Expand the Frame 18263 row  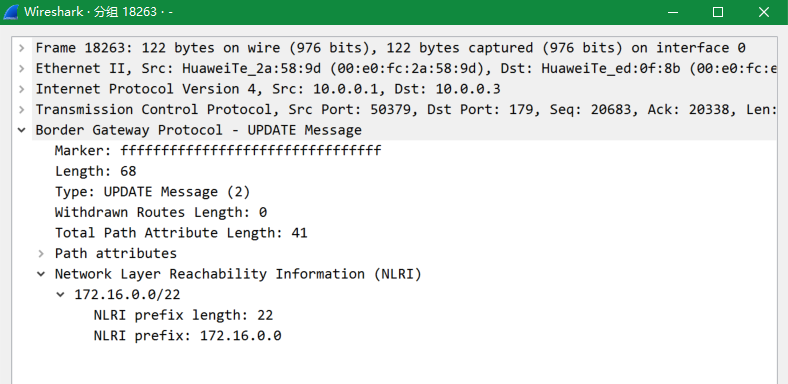[x=21, y=48]
